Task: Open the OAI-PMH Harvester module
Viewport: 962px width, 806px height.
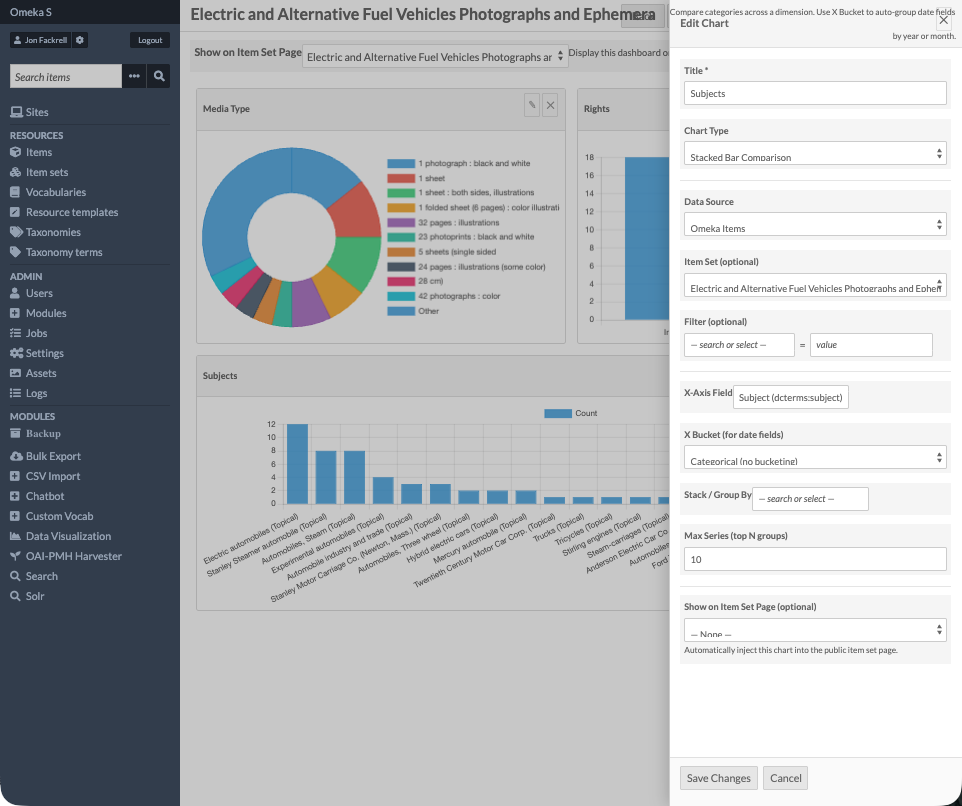Action: pyautogui.click(x=73, y=556)
